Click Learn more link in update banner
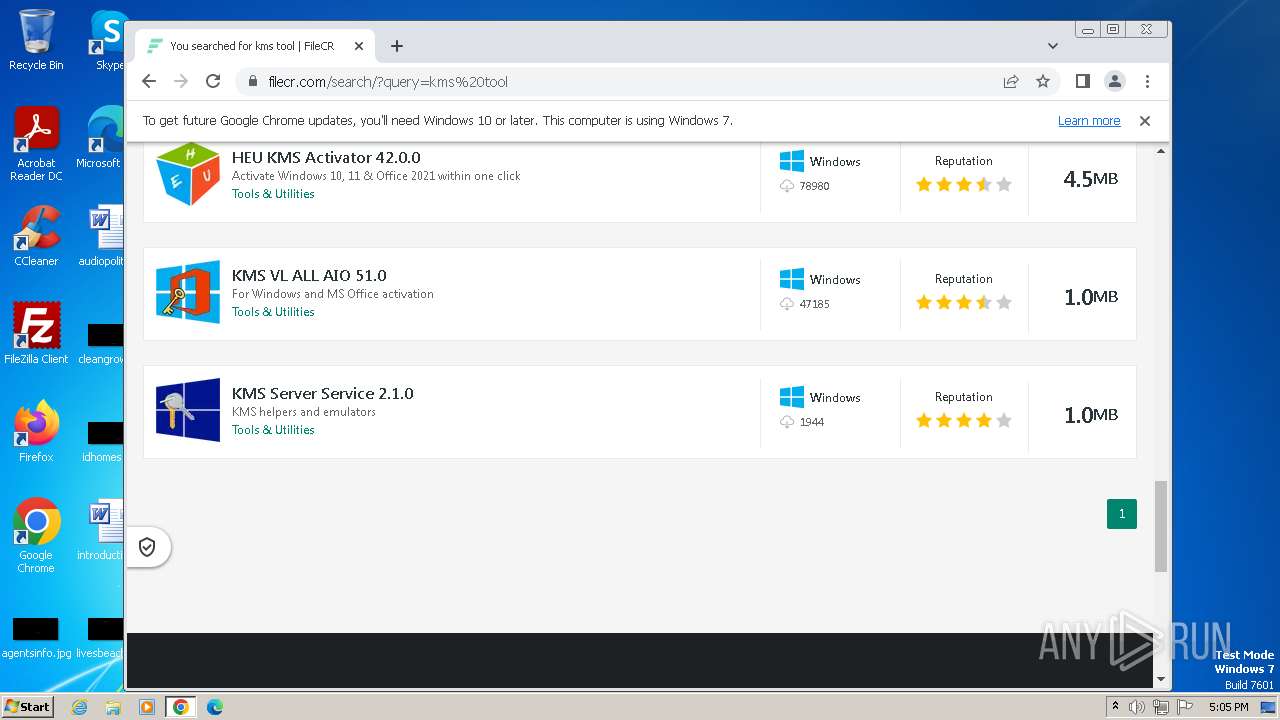 point(1089,121)
